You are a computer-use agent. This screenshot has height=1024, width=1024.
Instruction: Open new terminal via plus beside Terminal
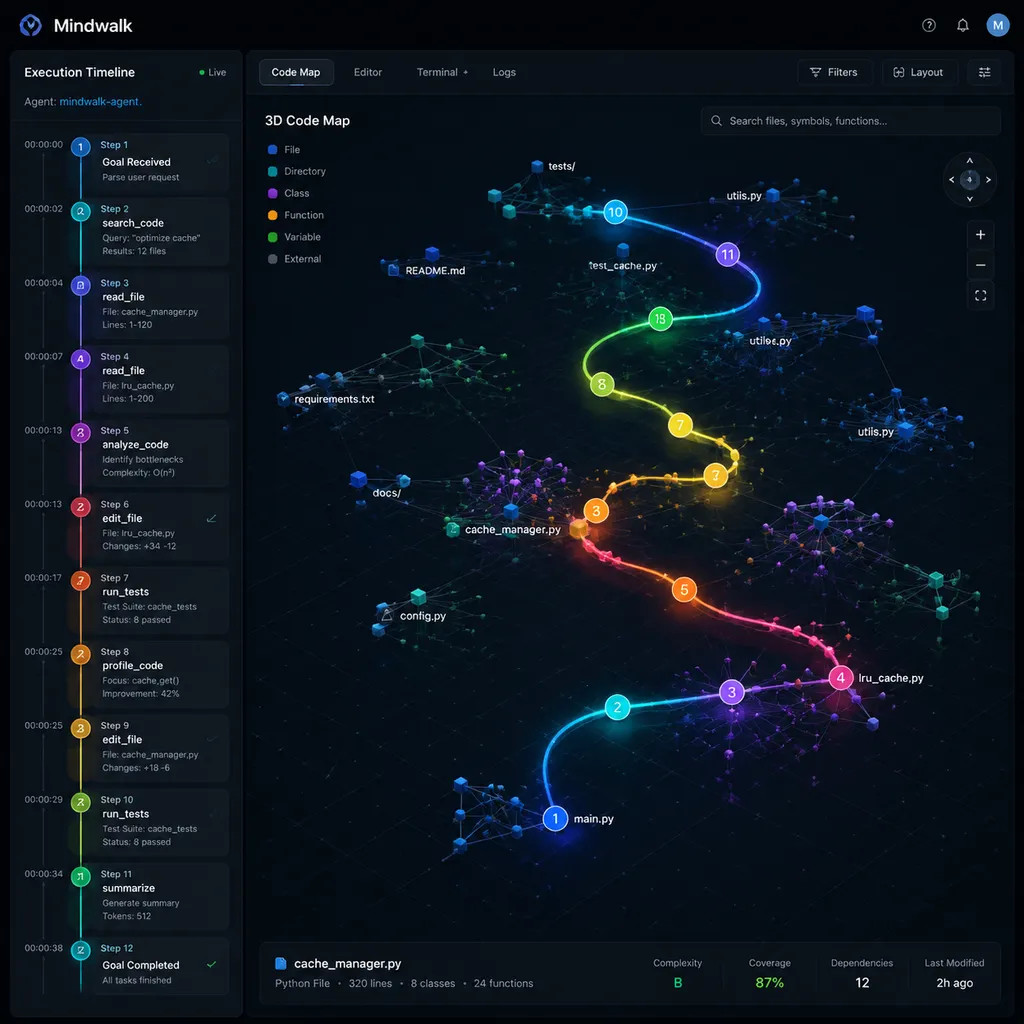coord(466,72)
